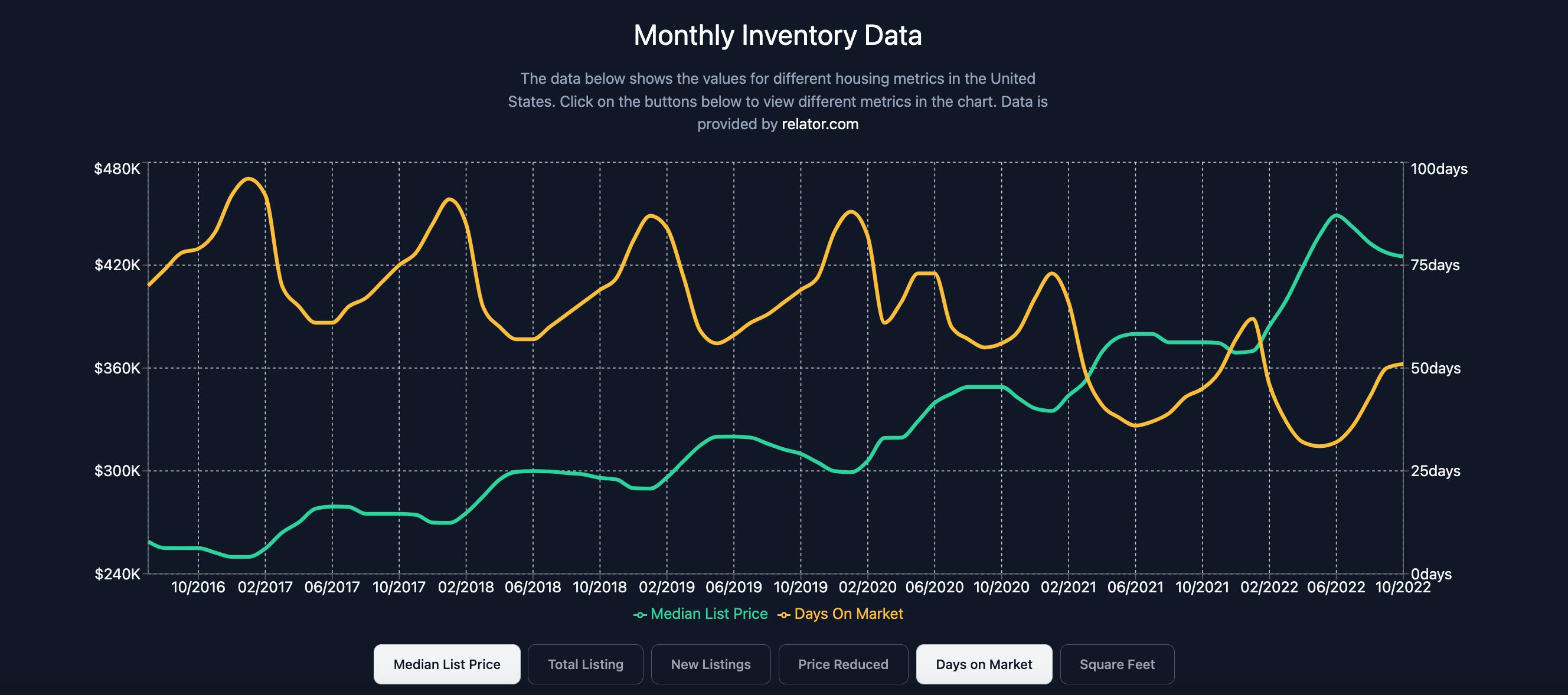Click the 06/2022 x-axis date label
The image size is (1568, 695).
pyautogui.click(x=1335, y=587)
